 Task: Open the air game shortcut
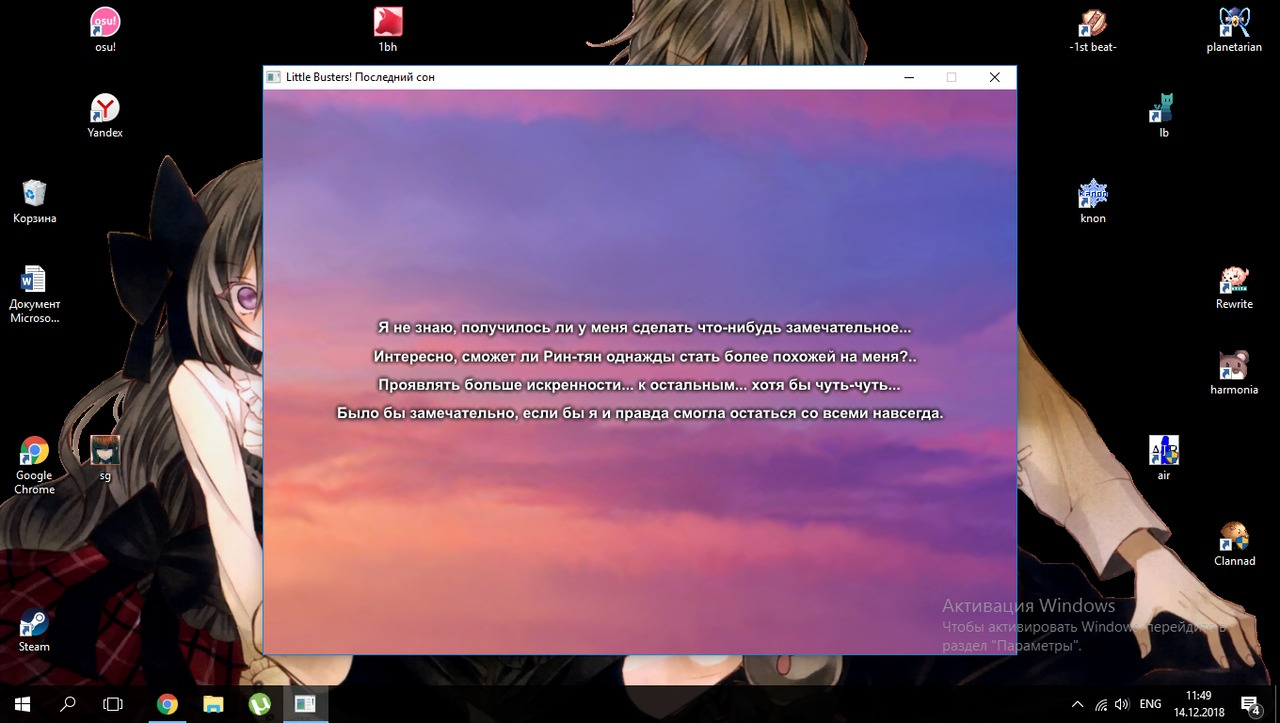click(x=1163, y=452)
